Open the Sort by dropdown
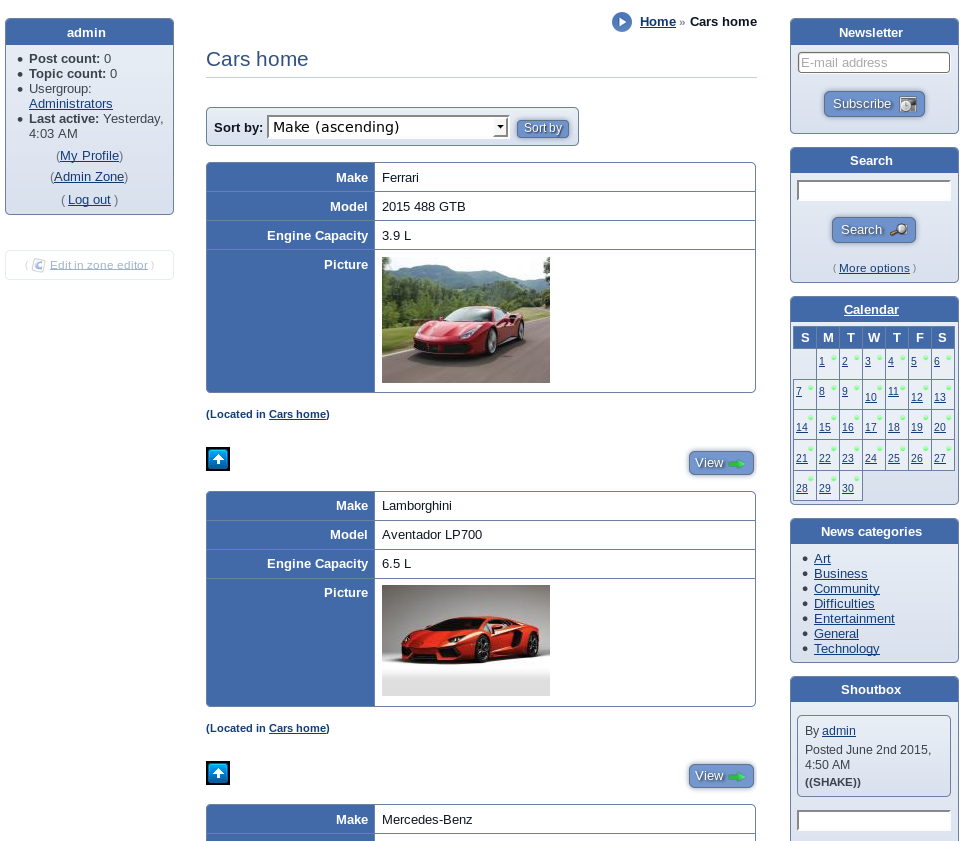This screenshot has width=964, height=841. 388,127
